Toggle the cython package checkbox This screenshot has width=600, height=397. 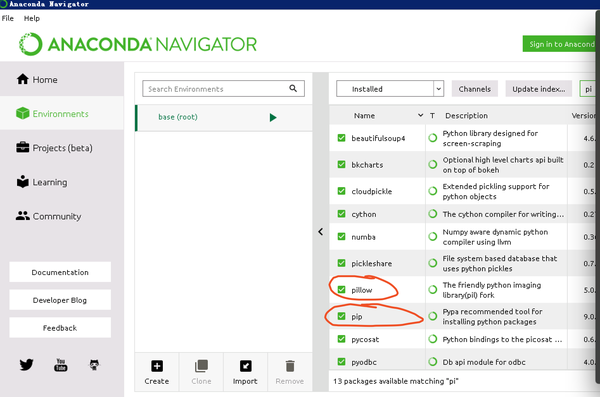[x=341, y=214]
